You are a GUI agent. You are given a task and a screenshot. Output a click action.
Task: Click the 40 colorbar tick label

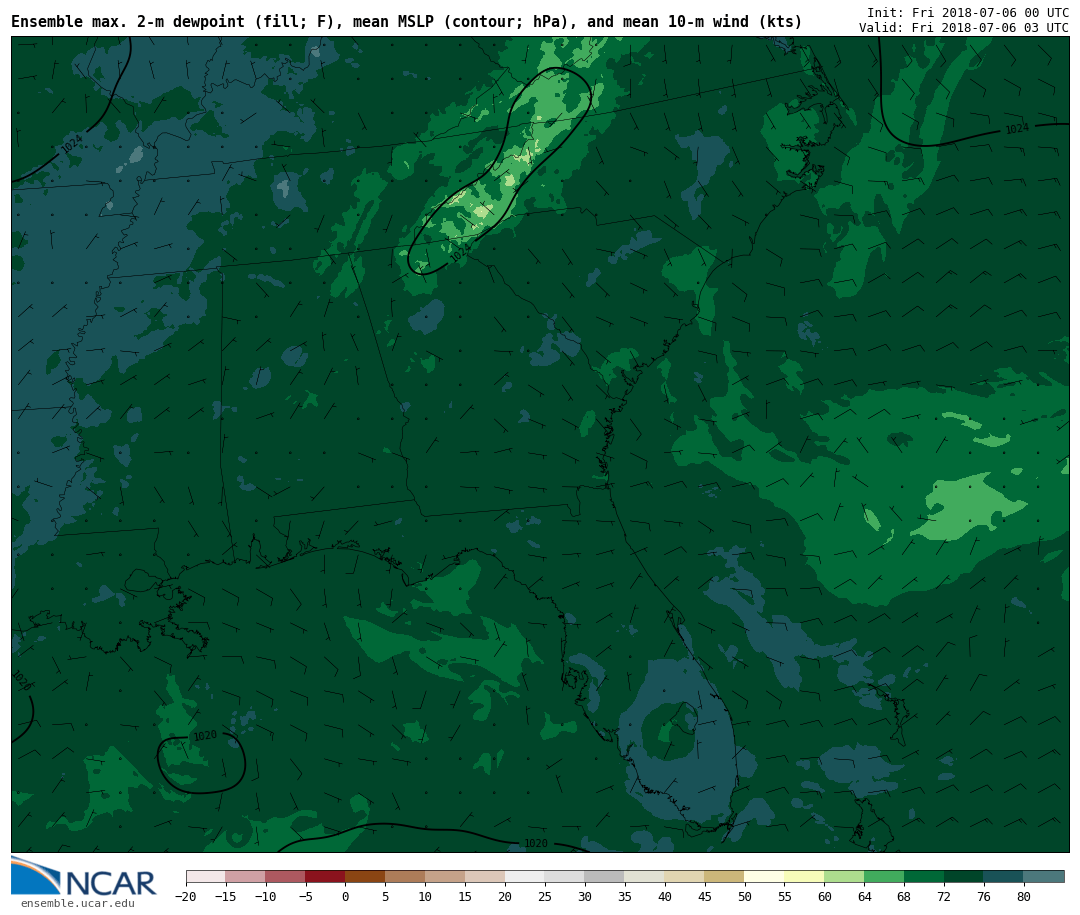[x=665, y=896]
